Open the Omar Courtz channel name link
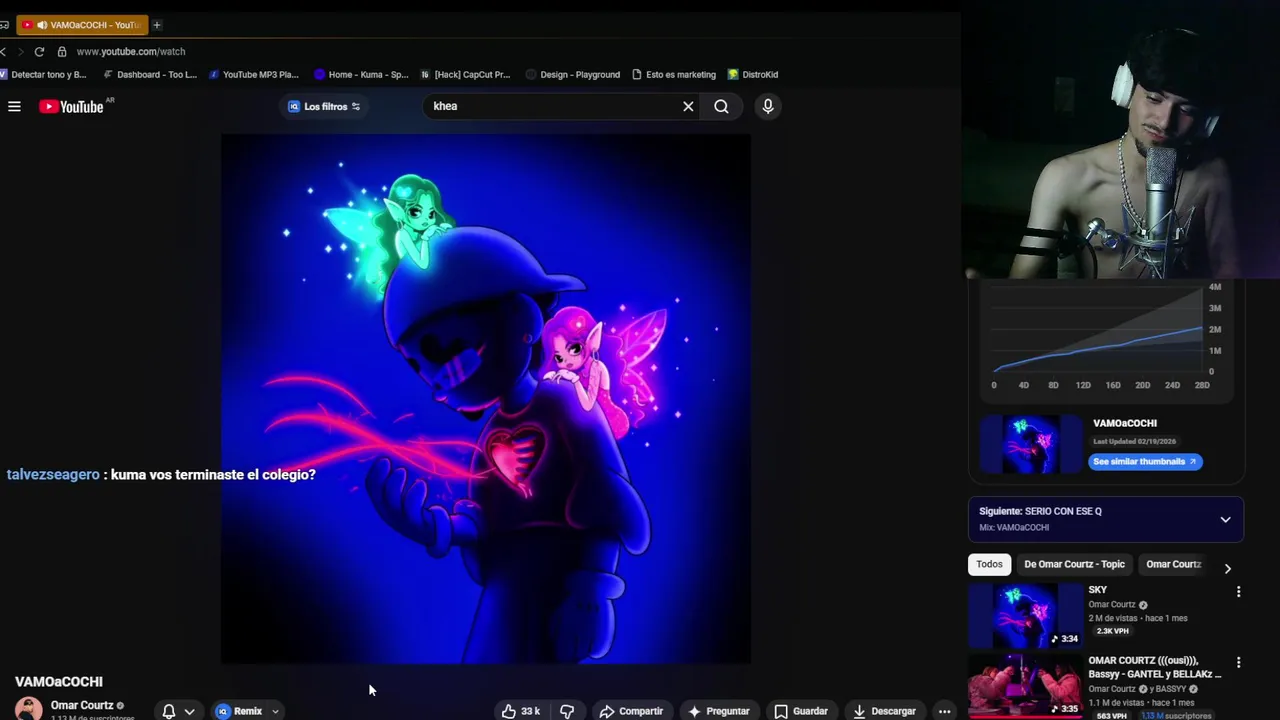The width and height of the screenshot is (1280, 720). 82,705
